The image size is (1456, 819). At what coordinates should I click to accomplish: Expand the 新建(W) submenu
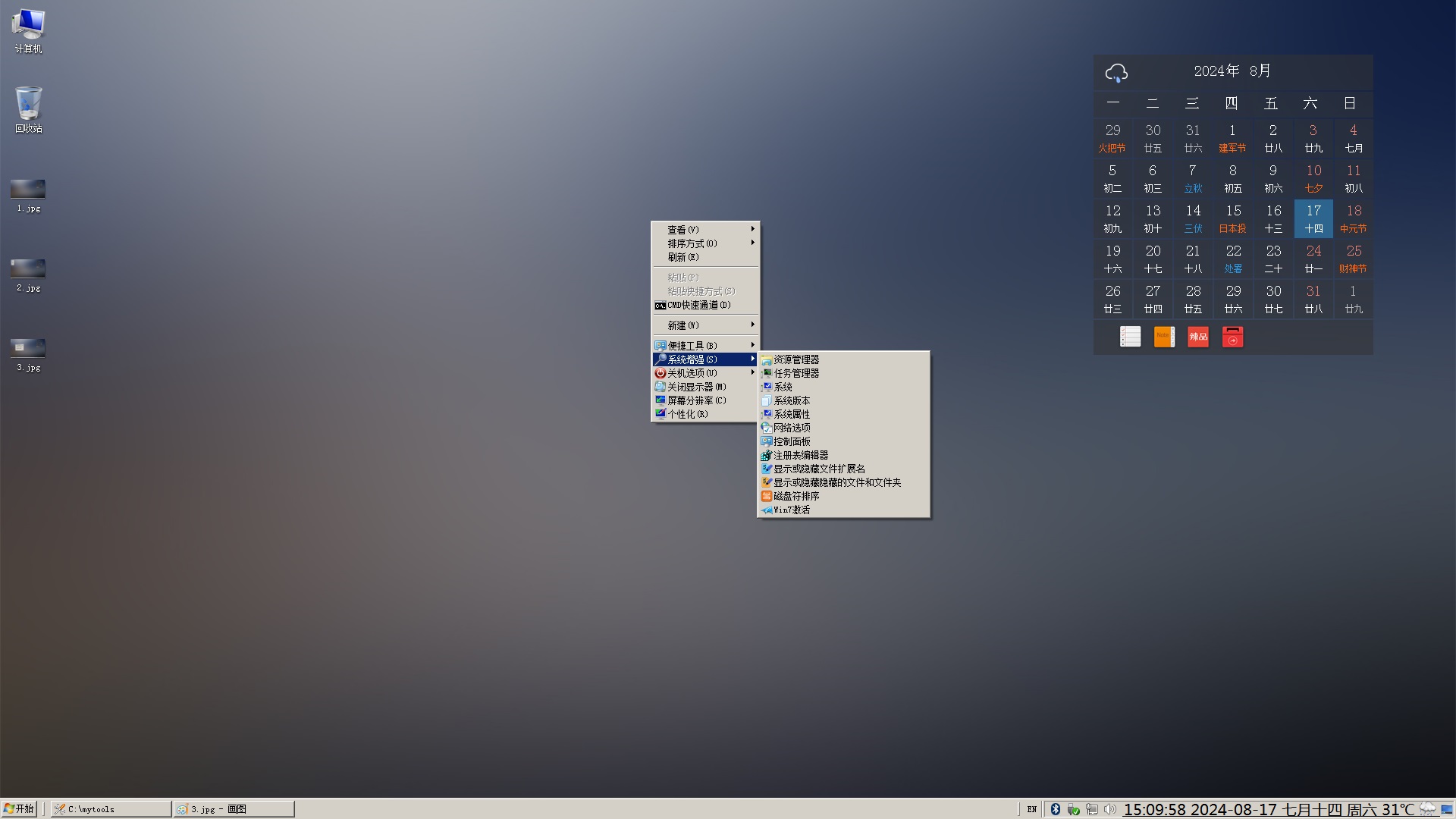[x=705, y=325]
